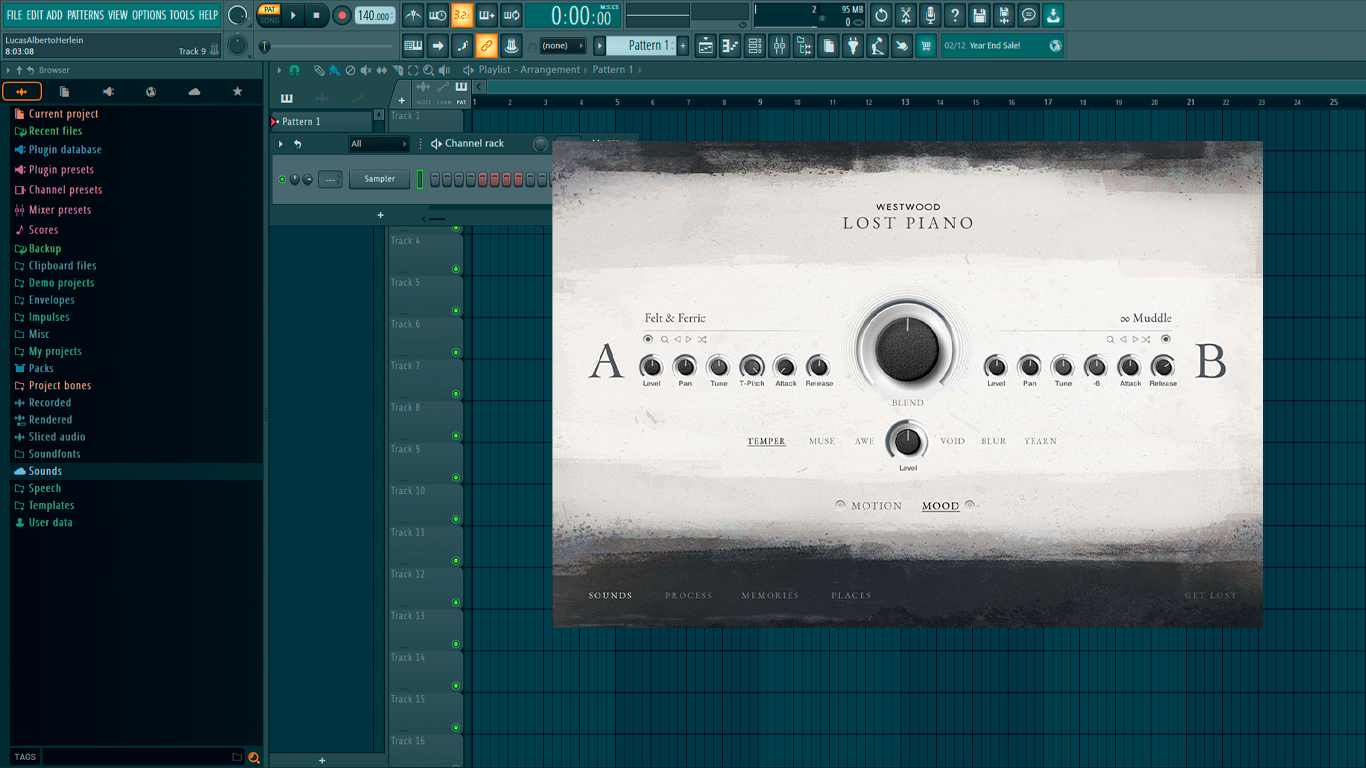Click the floppy disk save icon
Screen dimensions: 1366x768
979,15
